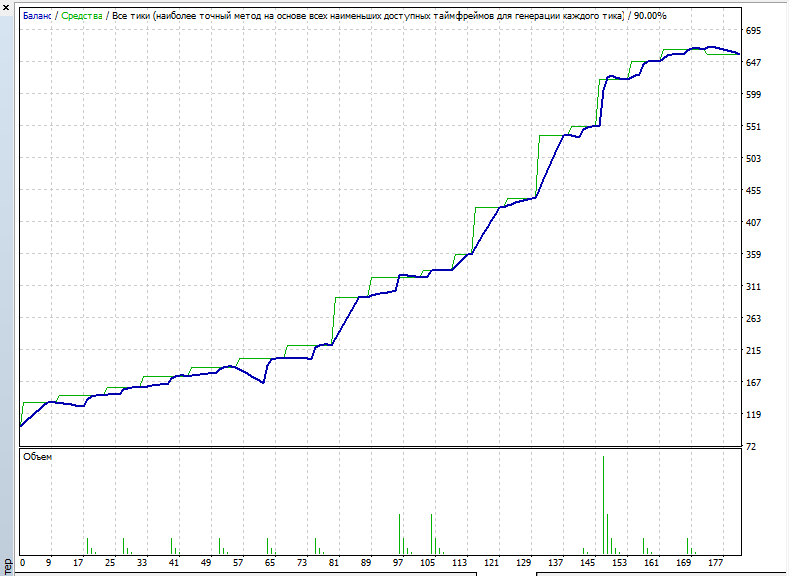Click the '90.00%' modeling quality value
The image size is (789, 576).
[650, 16]
